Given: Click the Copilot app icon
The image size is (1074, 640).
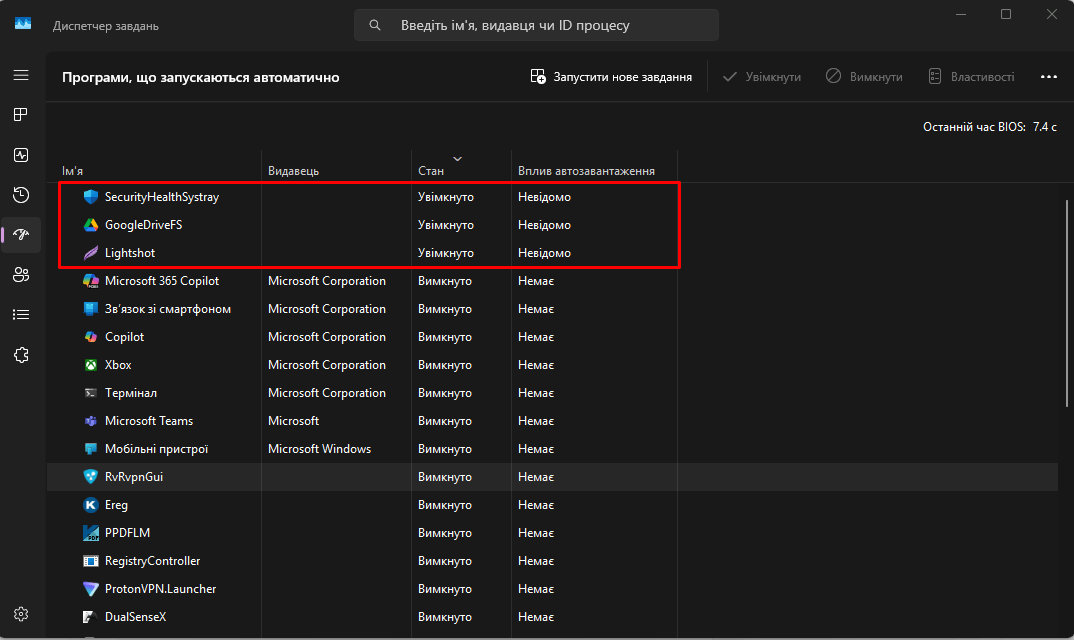Looking at the screenshot, I should pyautogui.click(x=90, y=337).
